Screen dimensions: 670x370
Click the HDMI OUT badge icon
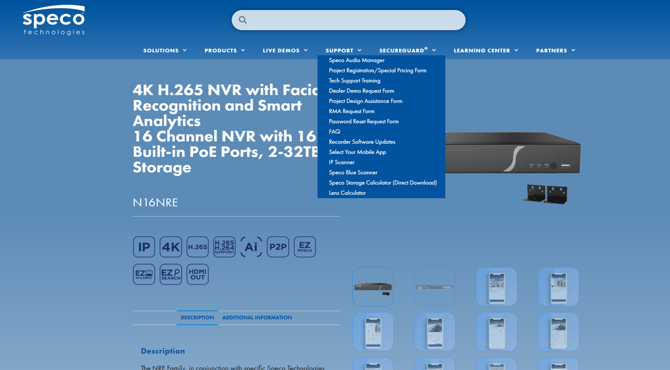coord(197,274)
